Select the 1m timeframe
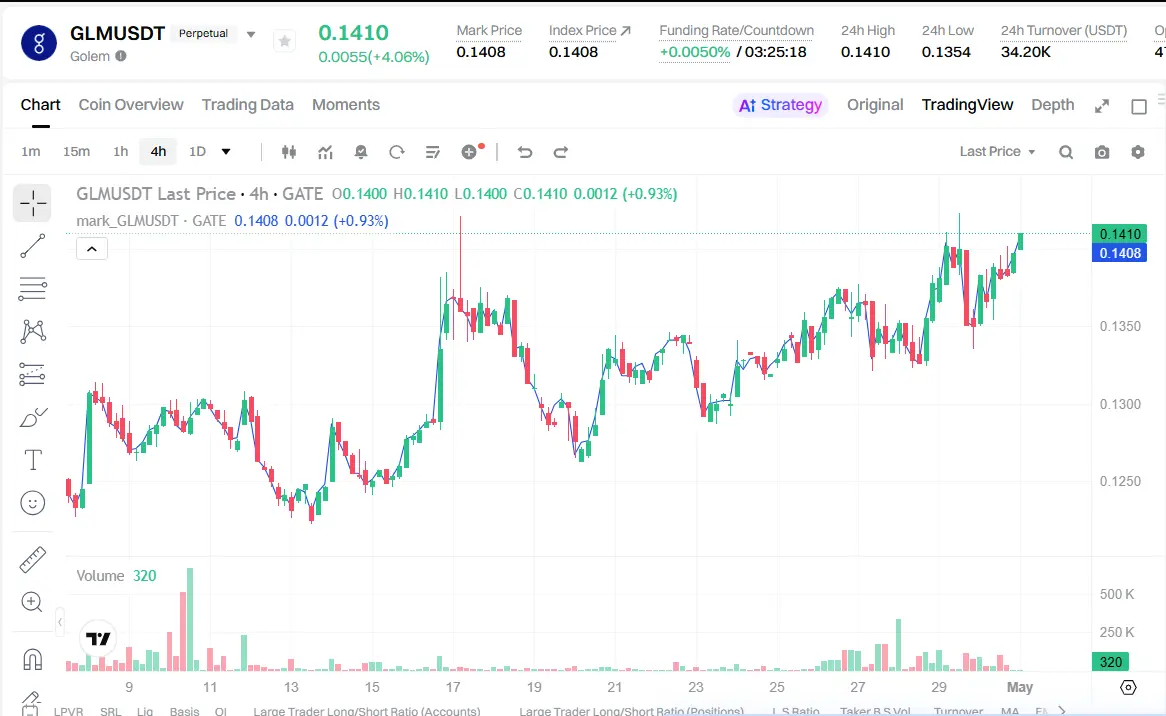 pos(30,152)
